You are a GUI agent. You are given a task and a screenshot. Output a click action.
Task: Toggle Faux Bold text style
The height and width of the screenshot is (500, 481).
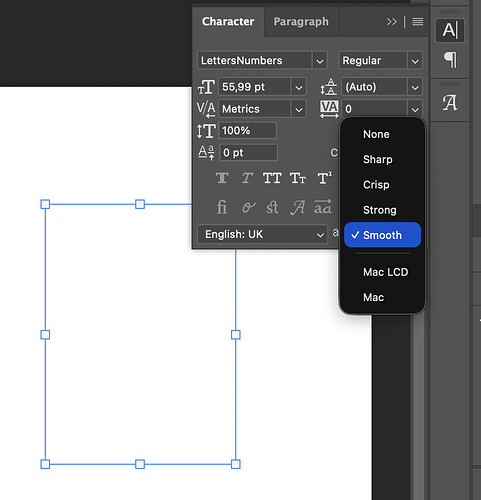tap(222, 178)
